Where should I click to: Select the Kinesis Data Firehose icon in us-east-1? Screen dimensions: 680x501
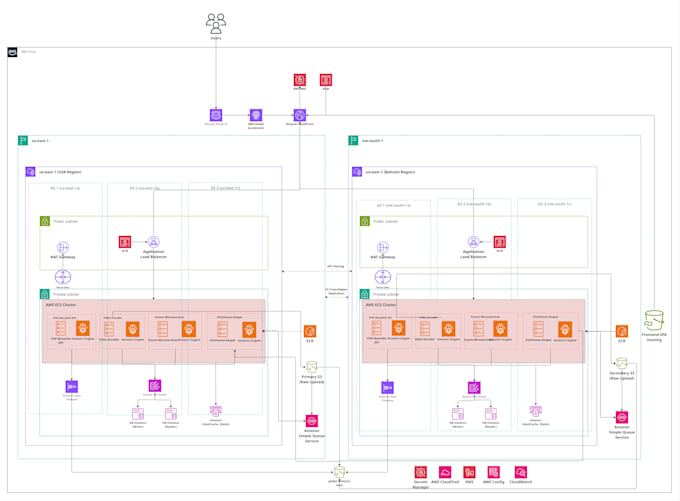72,386
